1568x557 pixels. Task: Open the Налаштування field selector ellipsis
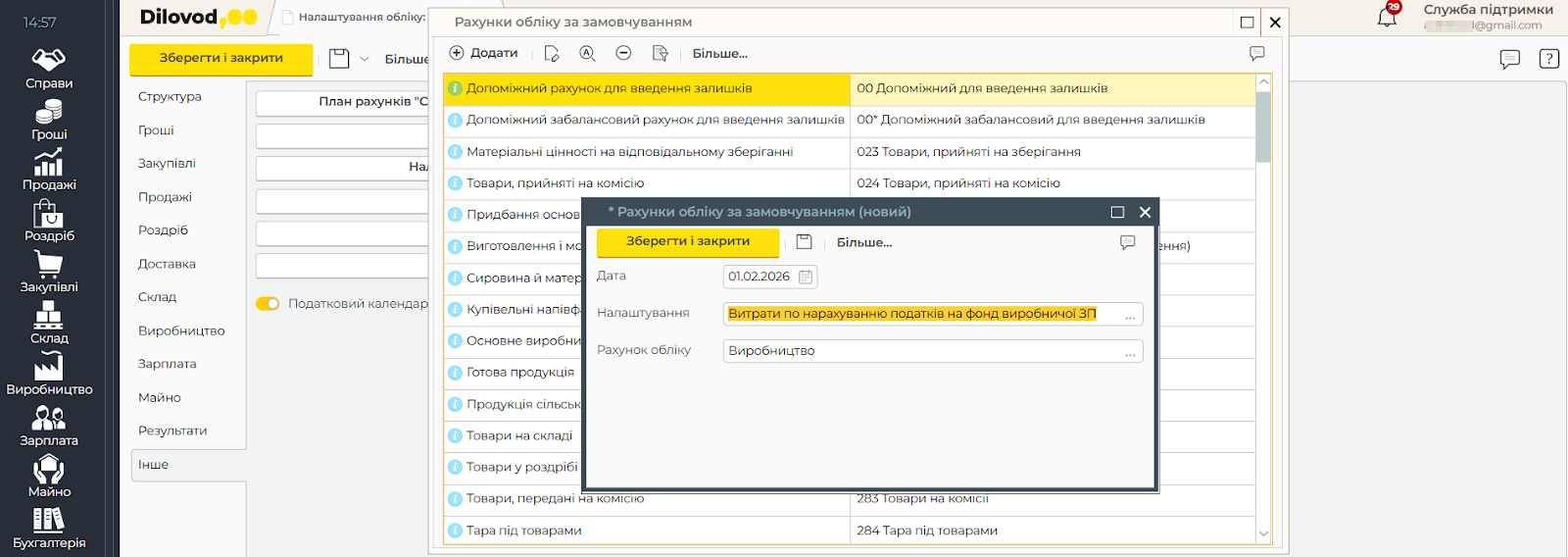(x=1130, y=315)
